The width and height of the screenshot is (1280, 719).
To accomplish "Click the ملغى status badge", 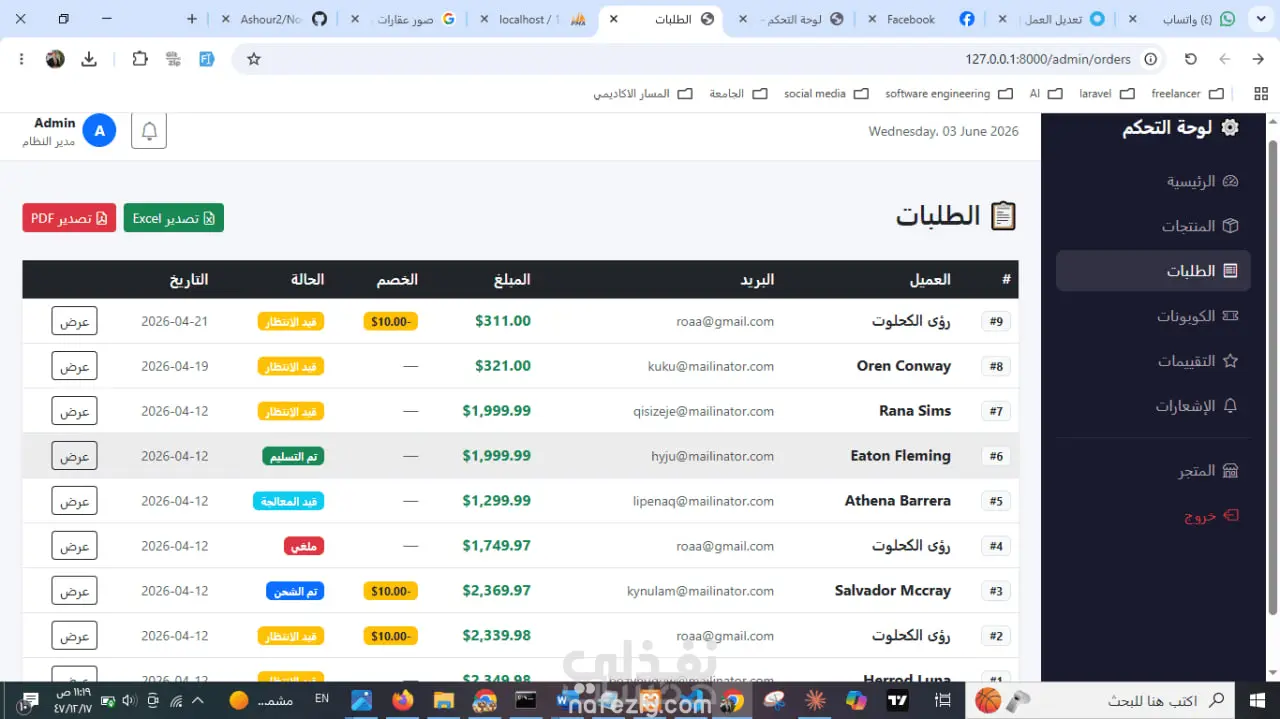I will pyautogui.click(x=304, y=546).
